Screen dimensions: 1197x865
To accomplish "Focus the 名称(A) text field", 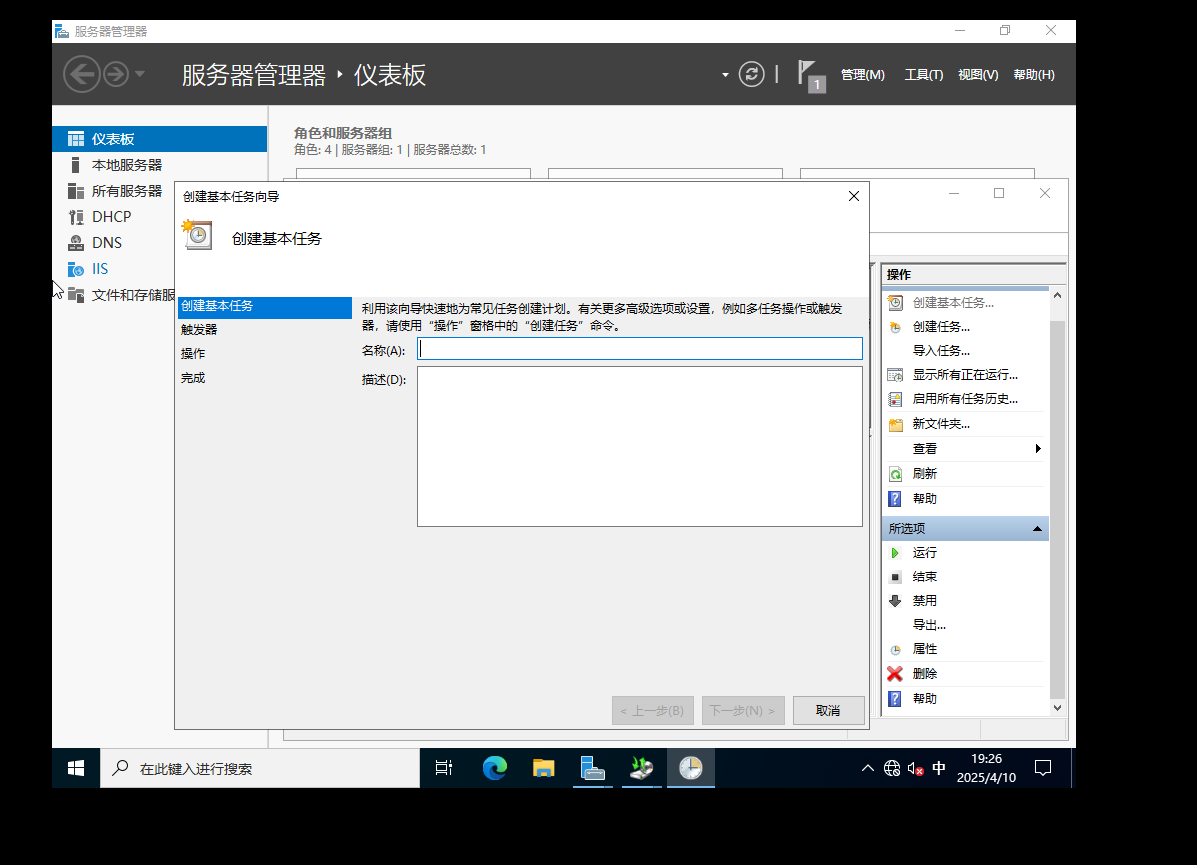I will [640, 349].
